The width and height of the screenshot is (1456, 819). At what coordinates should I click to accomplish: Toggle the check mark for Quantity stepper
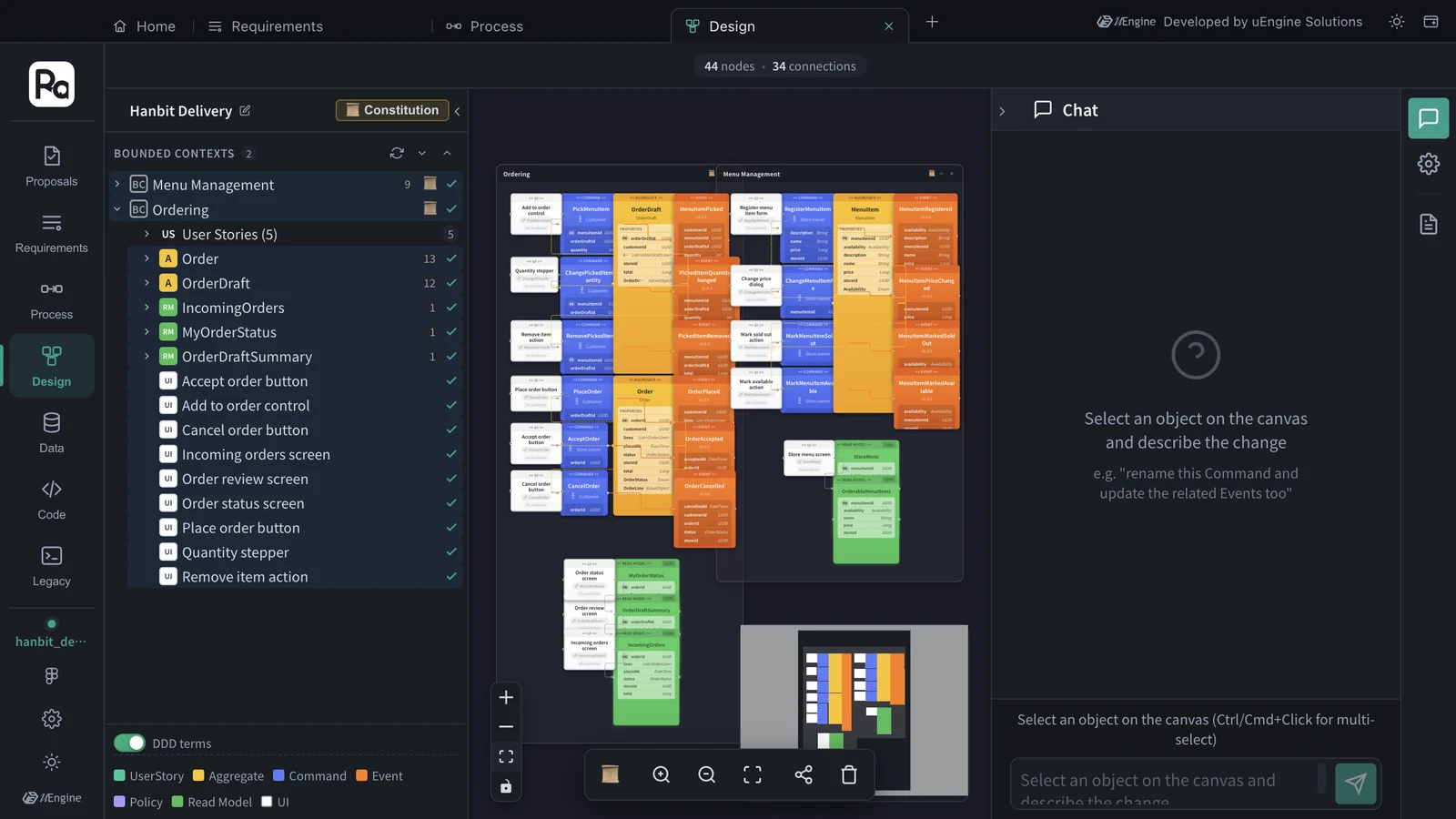[451, 551]
